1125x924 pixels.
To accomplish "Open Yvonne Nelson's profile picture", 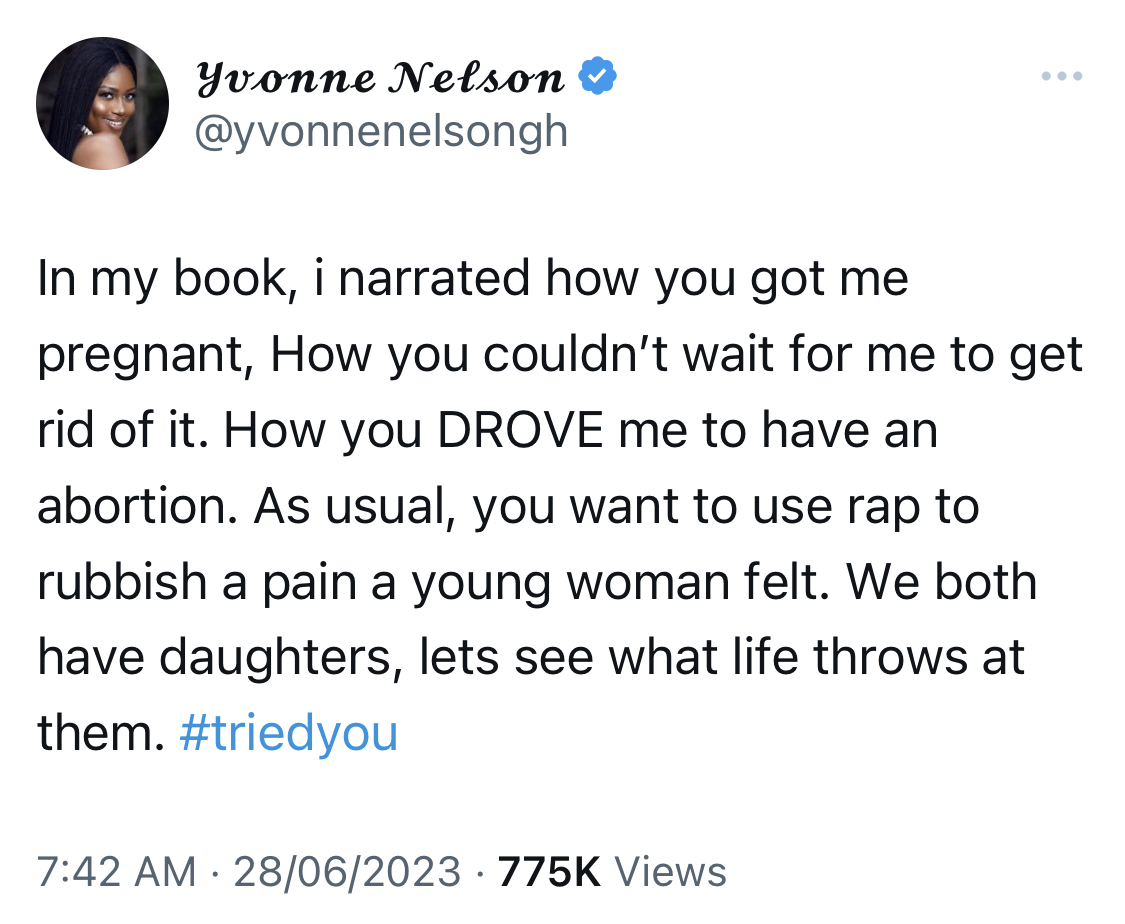I will click(x=103, y=103).
